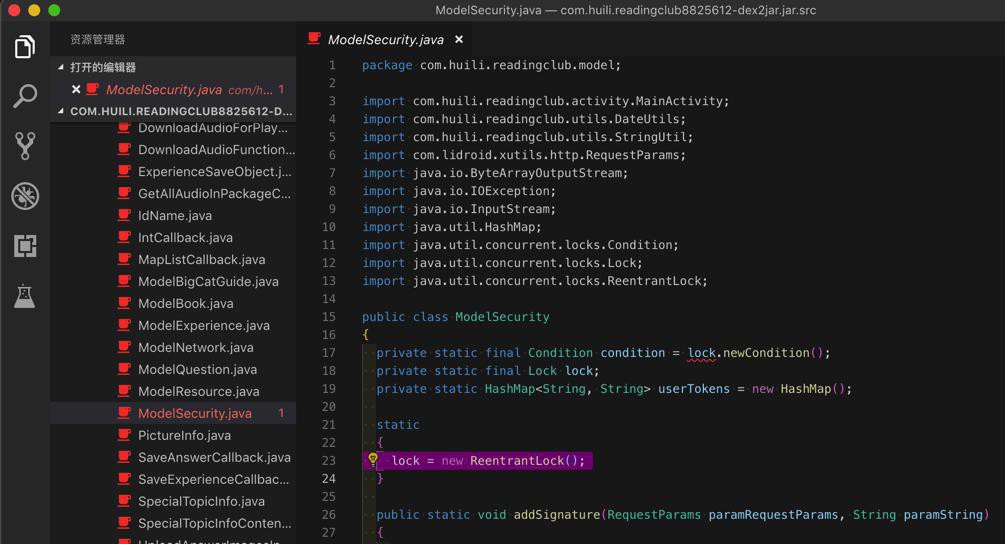Click the explorer panel title 资源管理器

click(97, 39)
